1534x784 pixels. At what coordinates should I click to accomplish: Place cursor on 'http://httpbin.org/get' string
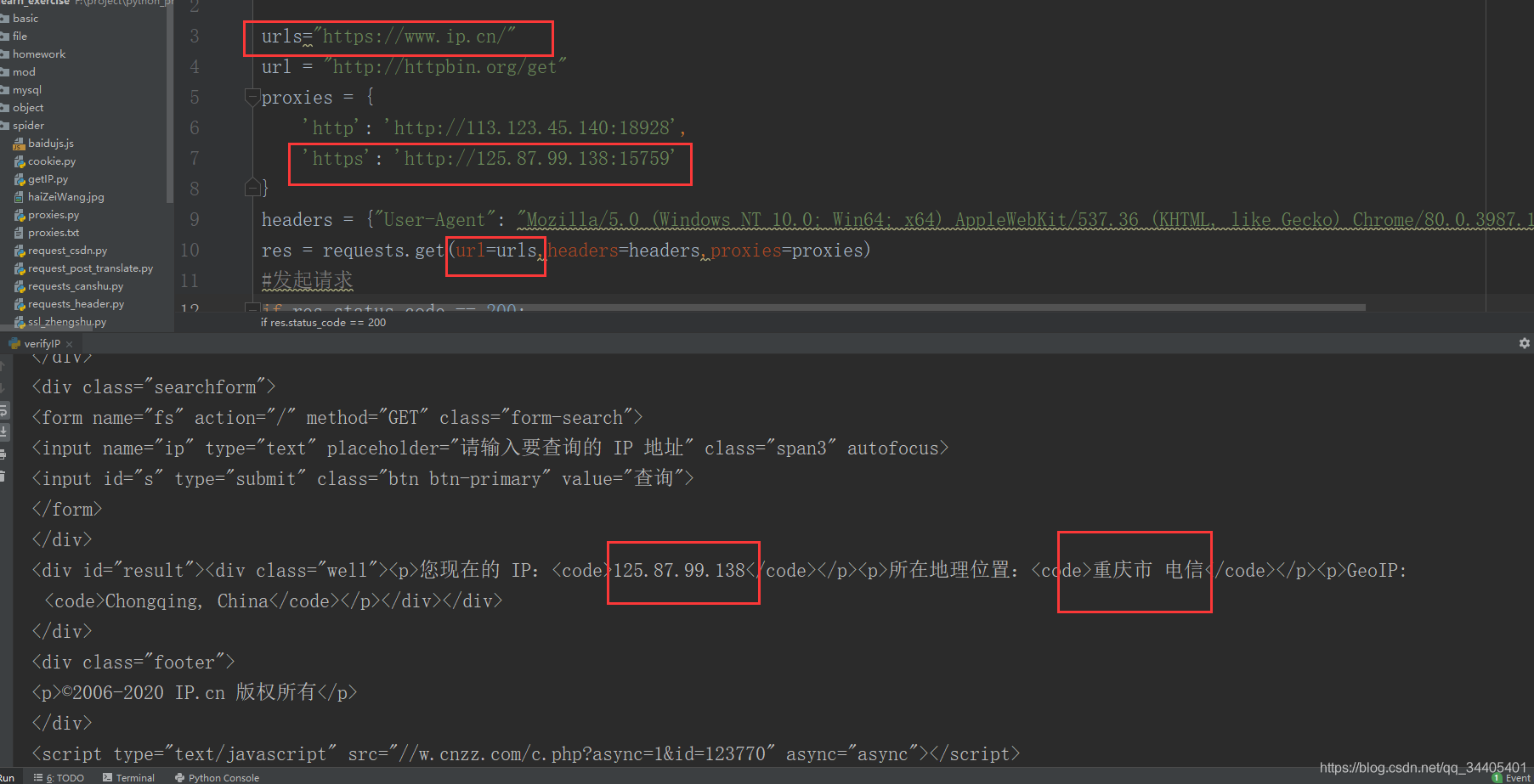[x=445, y=66]
